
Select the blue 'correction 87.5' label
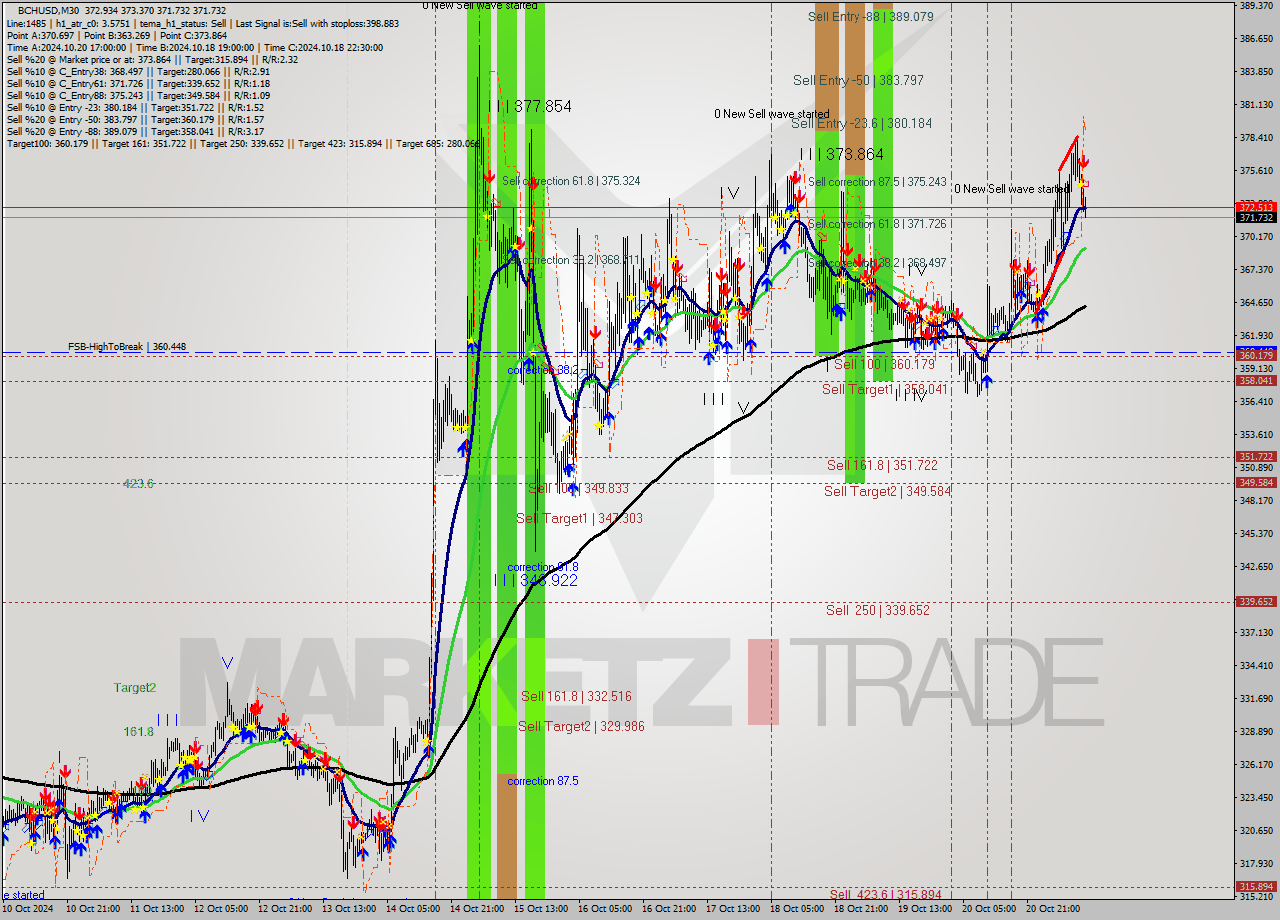[x=543, y=781]
